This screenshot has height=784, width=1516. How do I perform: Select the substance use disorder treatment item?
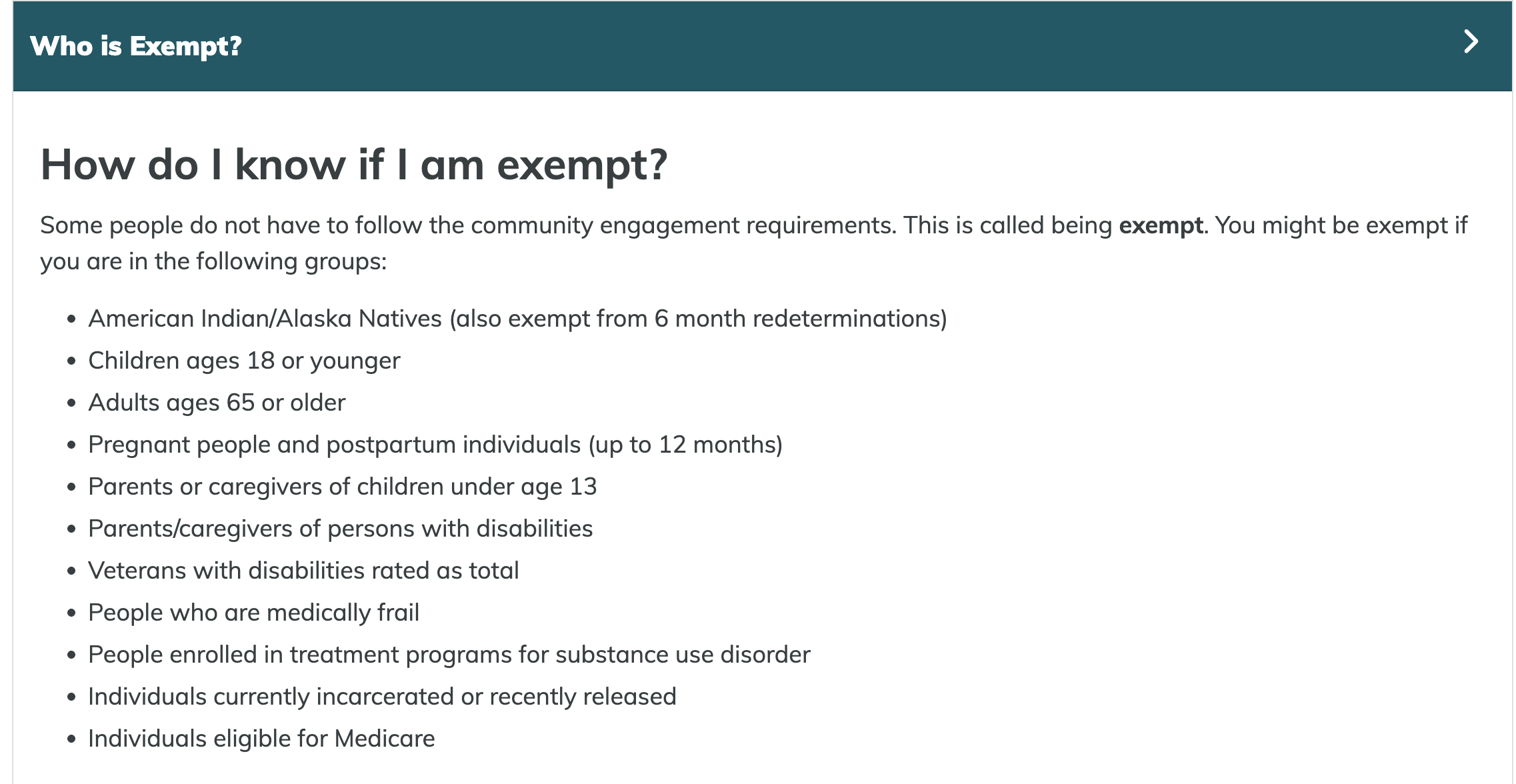point(449,655)
